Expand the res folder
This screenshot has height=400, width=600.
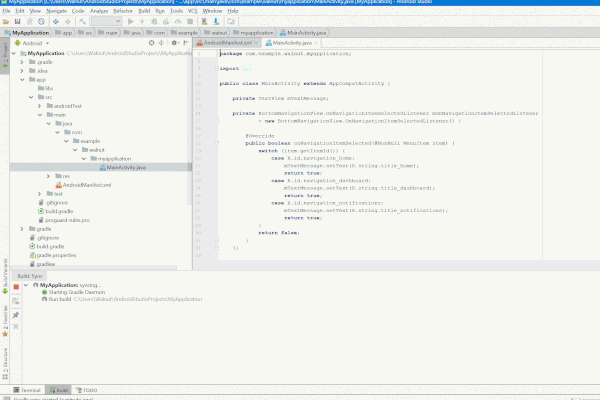point(48,176)
